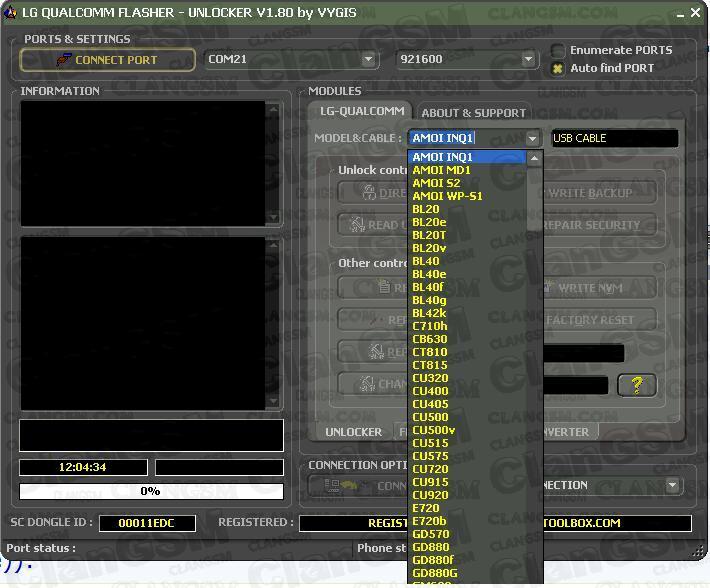Select CB630 in the model list

[x=467, y=339]
